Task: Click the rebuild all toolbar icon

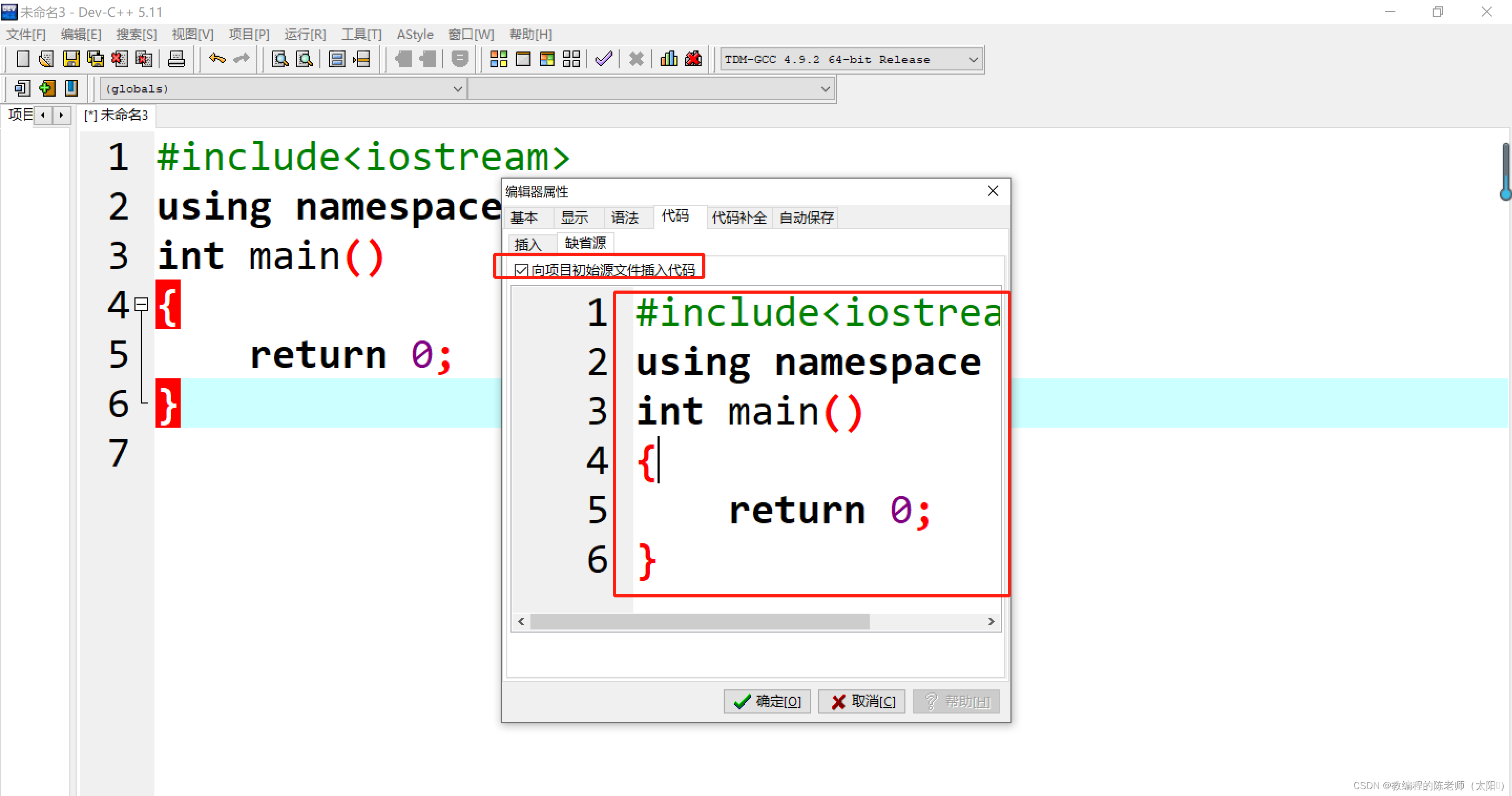Action: point(571,59)
